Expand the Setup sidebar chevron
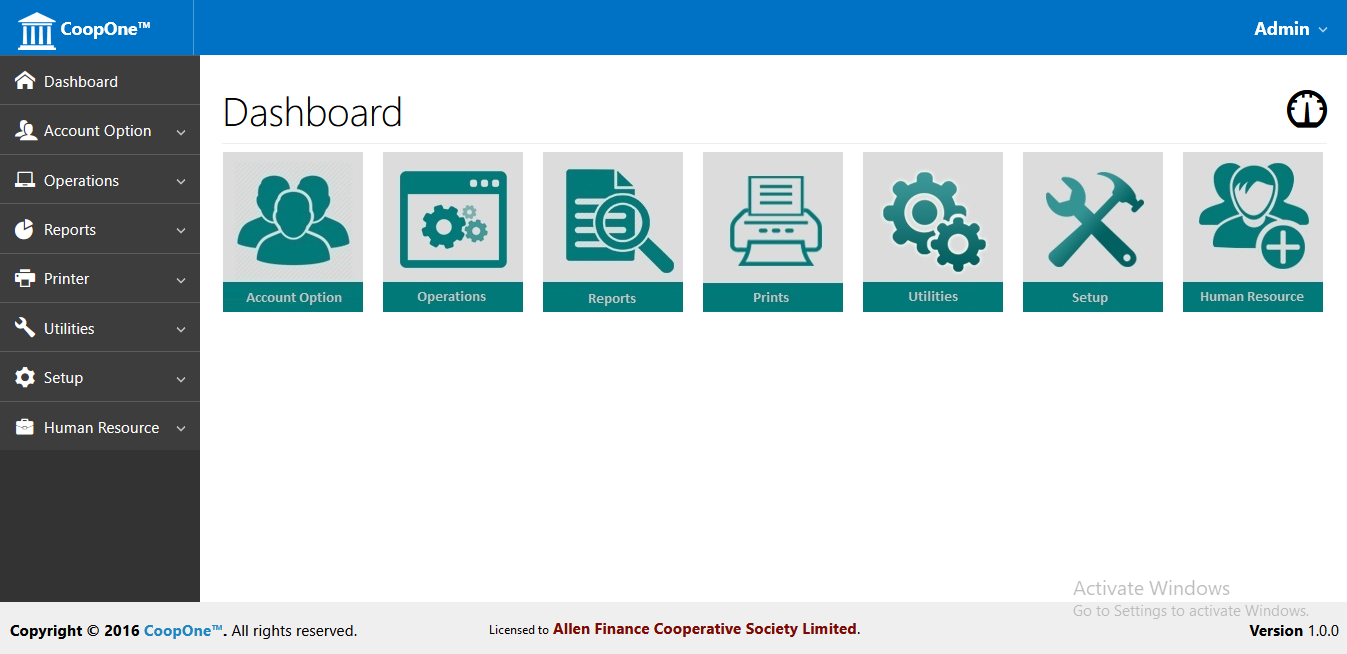The width and height of the screenshot is (1347, 654). [181, 379]
